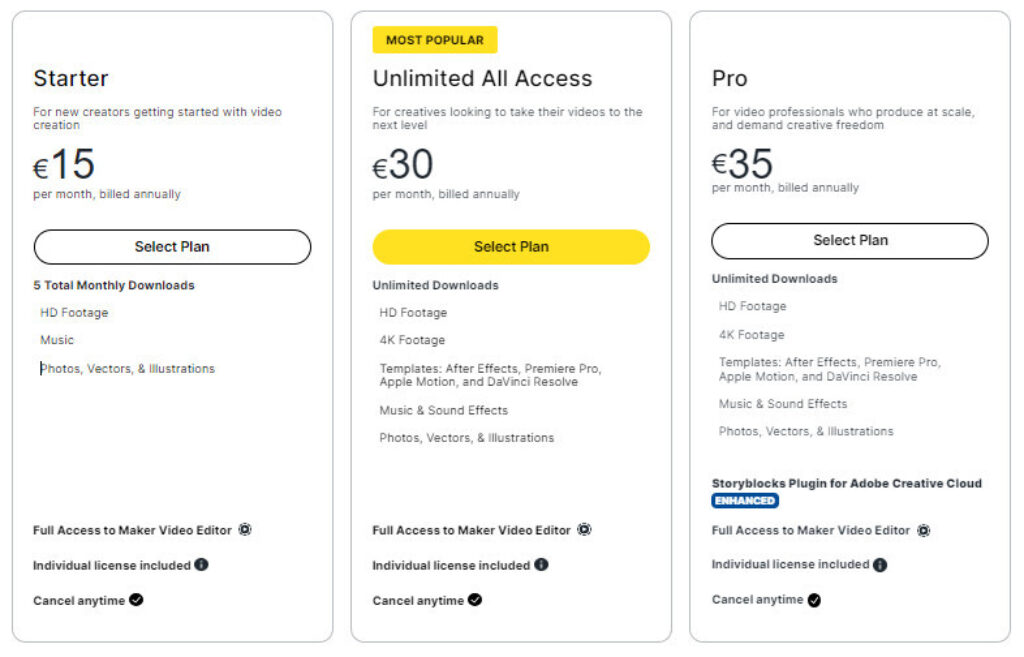The width and height of the screenshot is (1024, 657).
Task: Select Plan for the Starter tier
Action: 172,246
